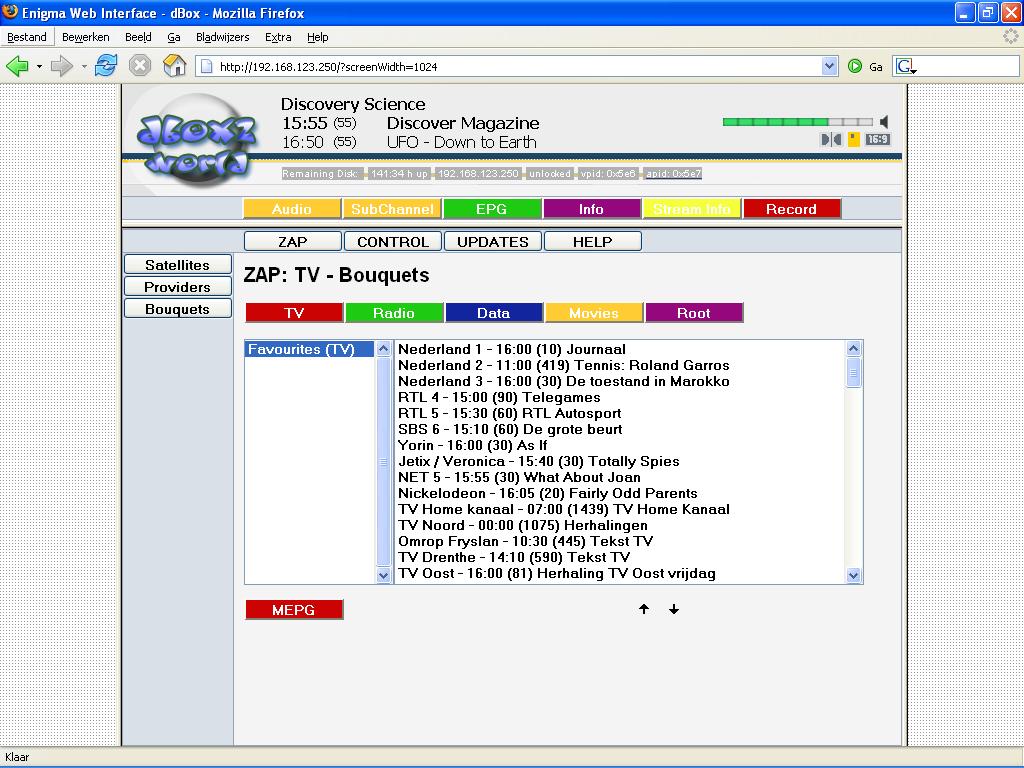Expand the address bar URL dropdown
The height and width of the screenshot is (768, 1024).
829,66
